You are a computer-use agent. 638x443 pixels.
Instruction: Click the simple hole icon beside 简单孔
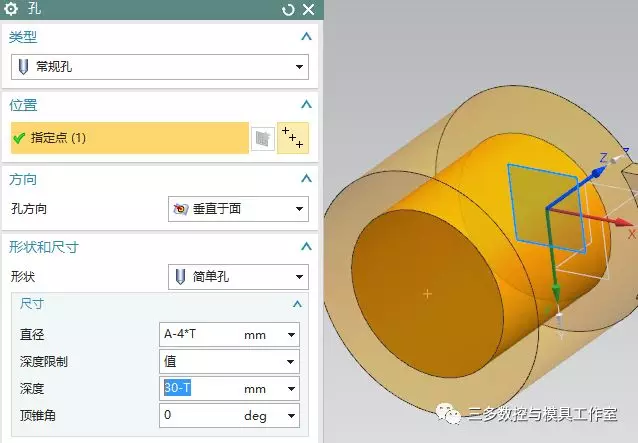point(180,277)
